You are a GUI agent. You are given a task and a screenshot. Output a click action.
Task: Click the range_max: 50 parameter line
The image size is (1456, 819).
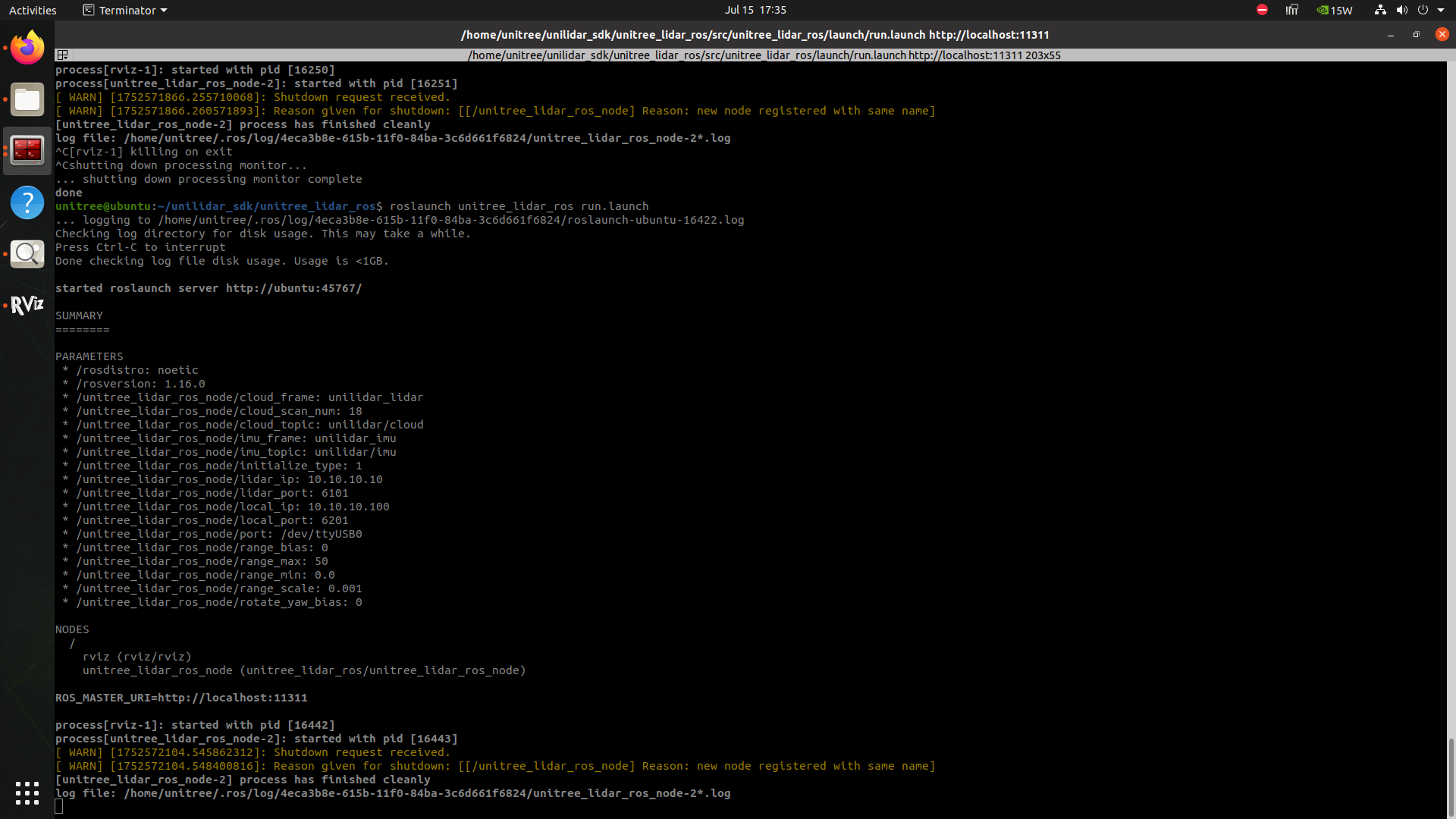195,561
